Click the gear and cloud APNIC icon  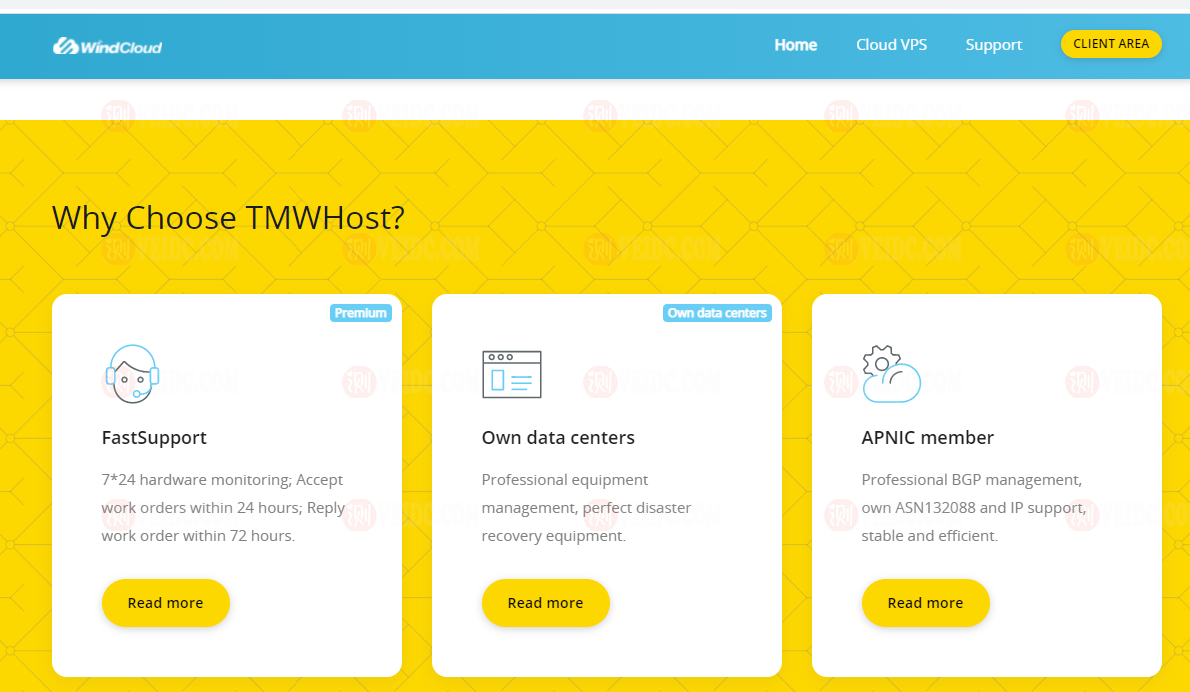890,374
